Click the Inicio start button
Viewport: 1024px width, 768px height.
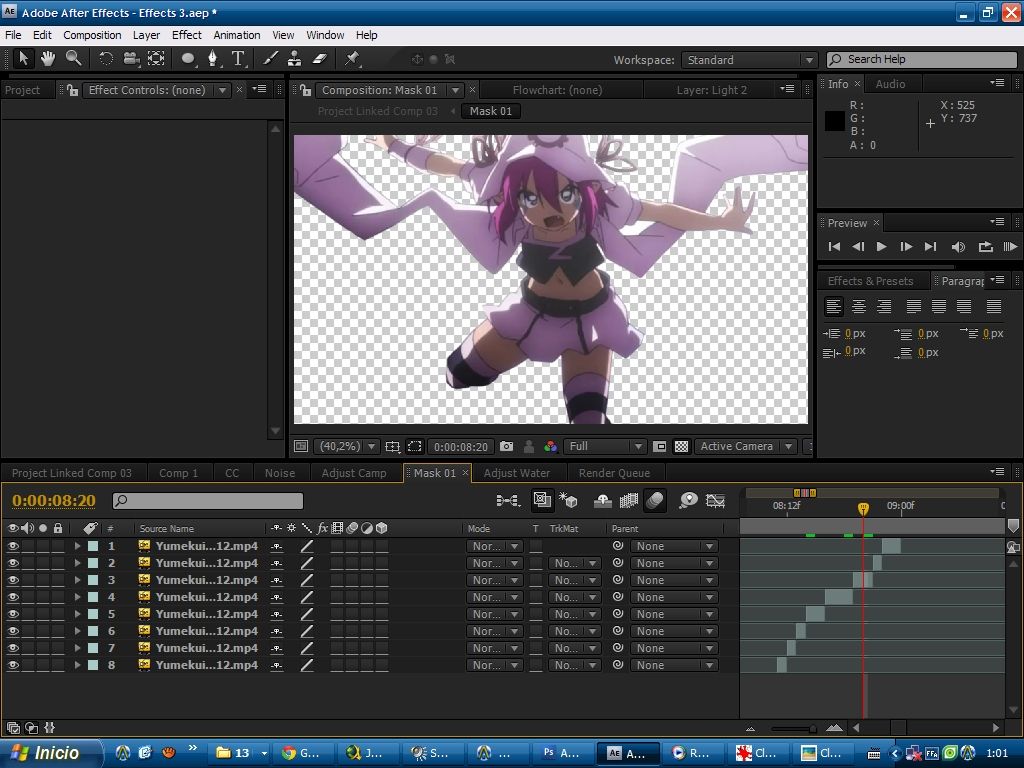pyautogui.click(x=51, y=753)
